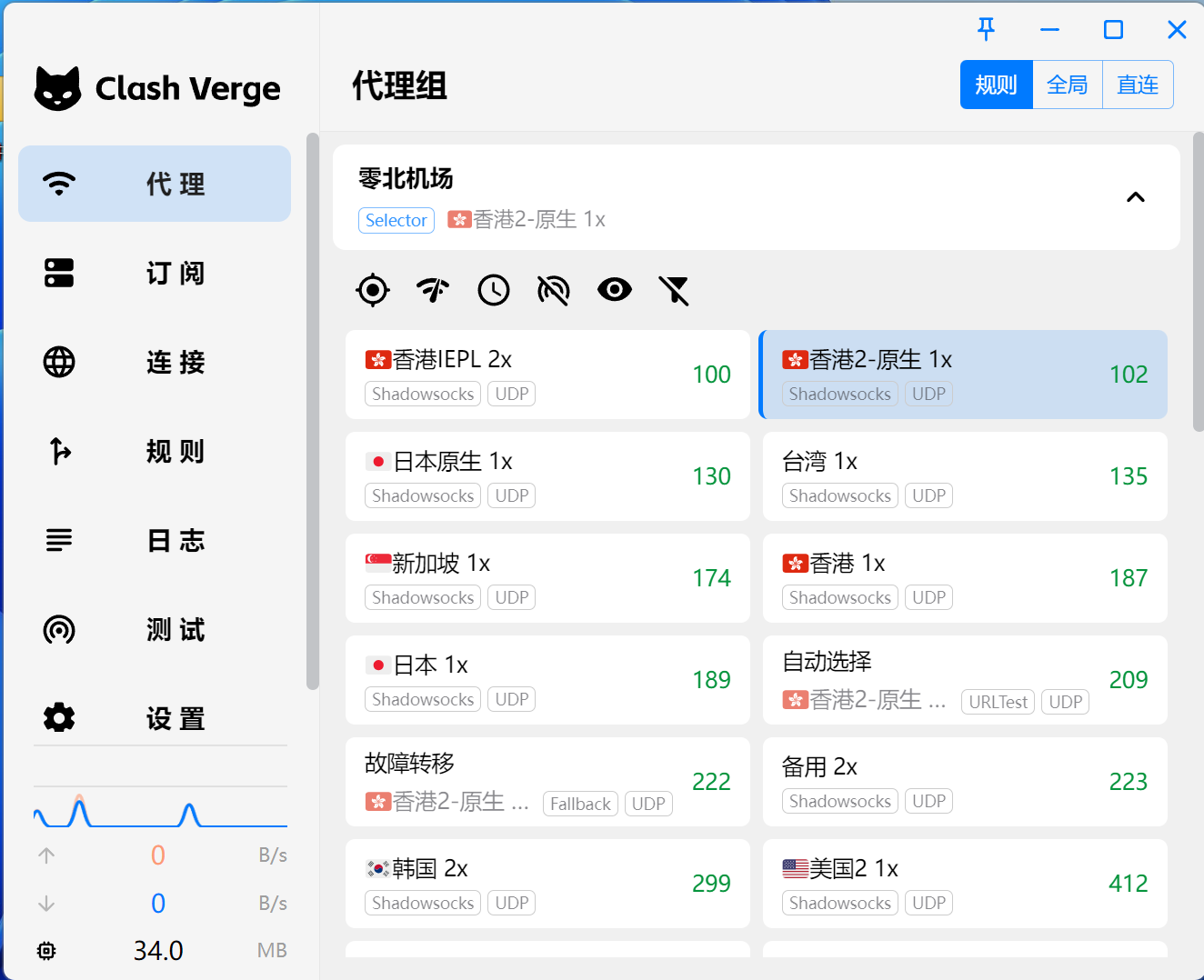Screen dimensions: 1204x980
Task: Open the 日志 page
Action: [x=155, y=540]
